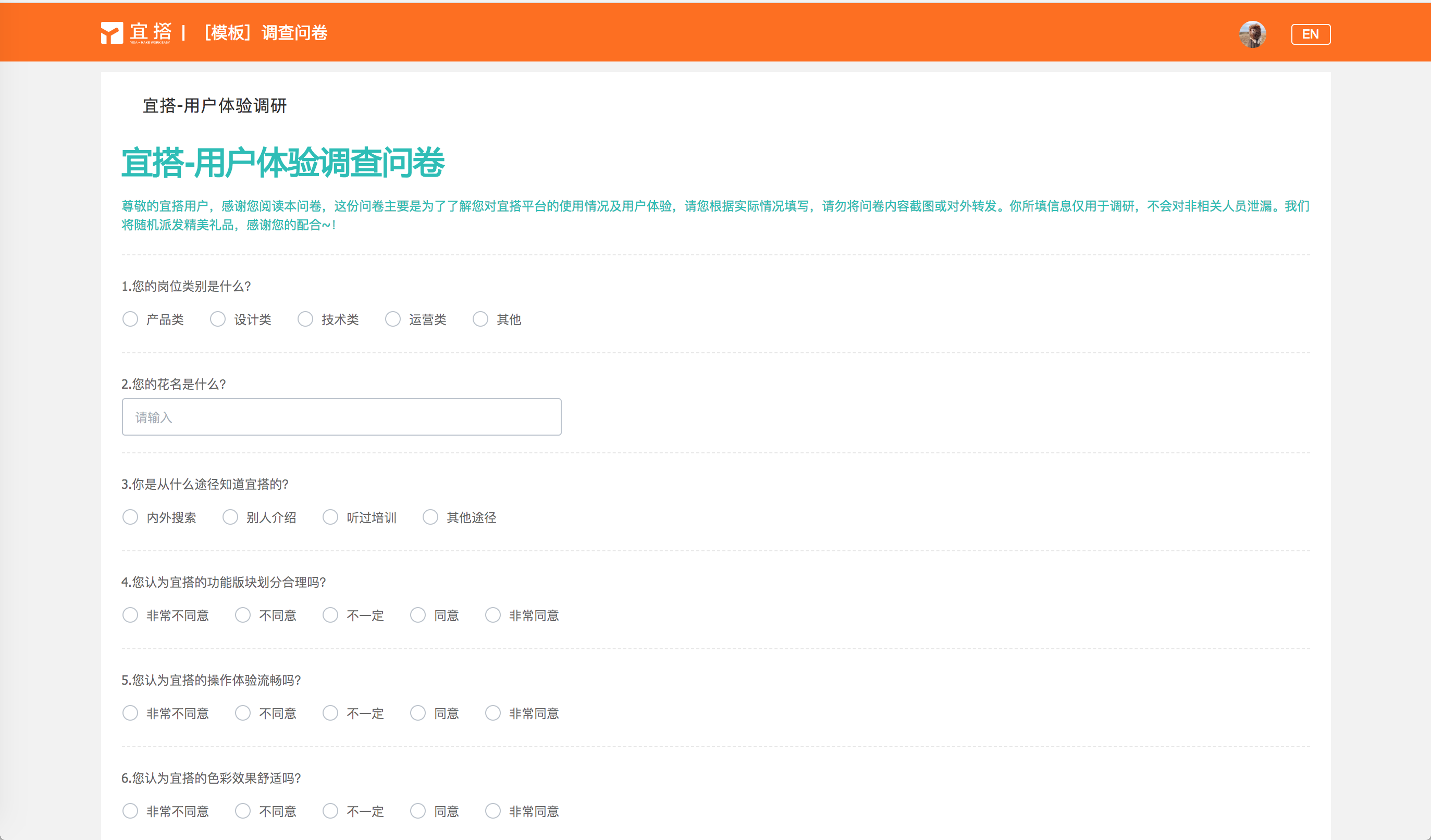Select 非常同意 for question 5
This screenshot has width=1431, height=840.
pos(493,713)
